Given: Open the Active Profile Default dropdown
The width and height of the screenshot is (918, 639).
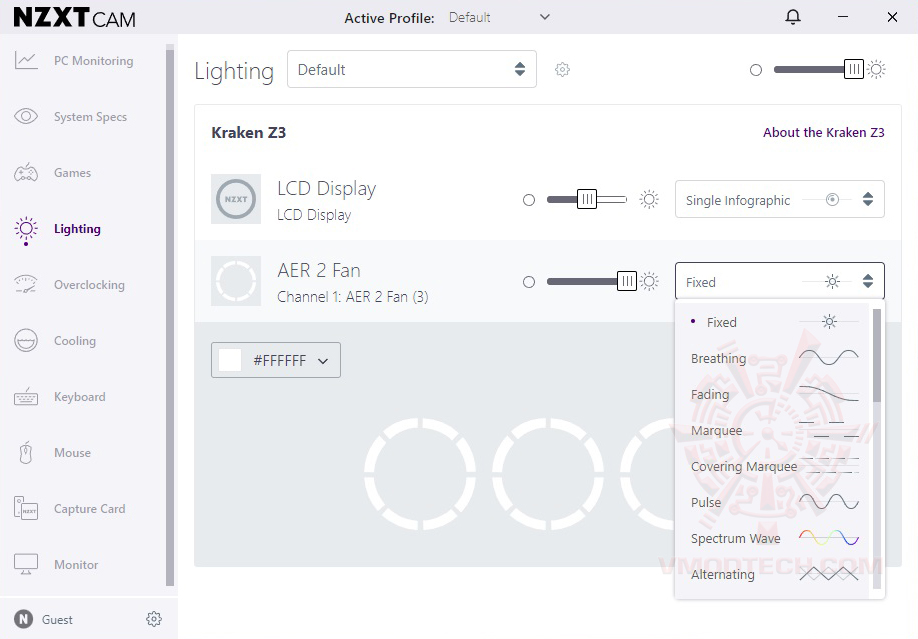Looking at the screenshot, I should [499, 18].
